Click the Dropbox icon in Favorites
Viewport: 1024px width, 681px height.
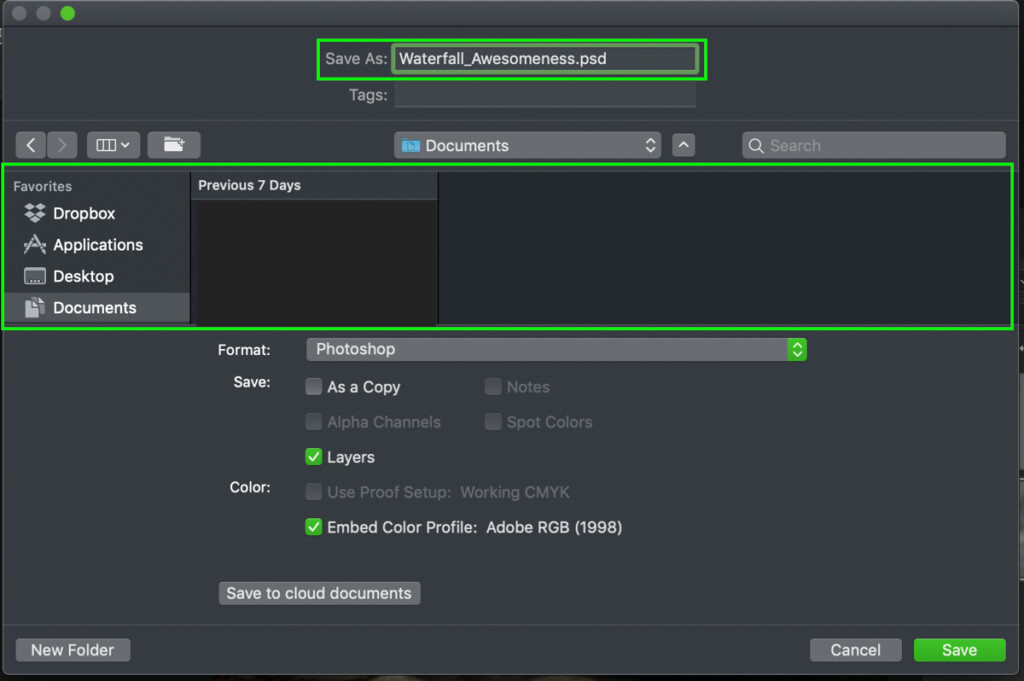(x=35, y=213)
